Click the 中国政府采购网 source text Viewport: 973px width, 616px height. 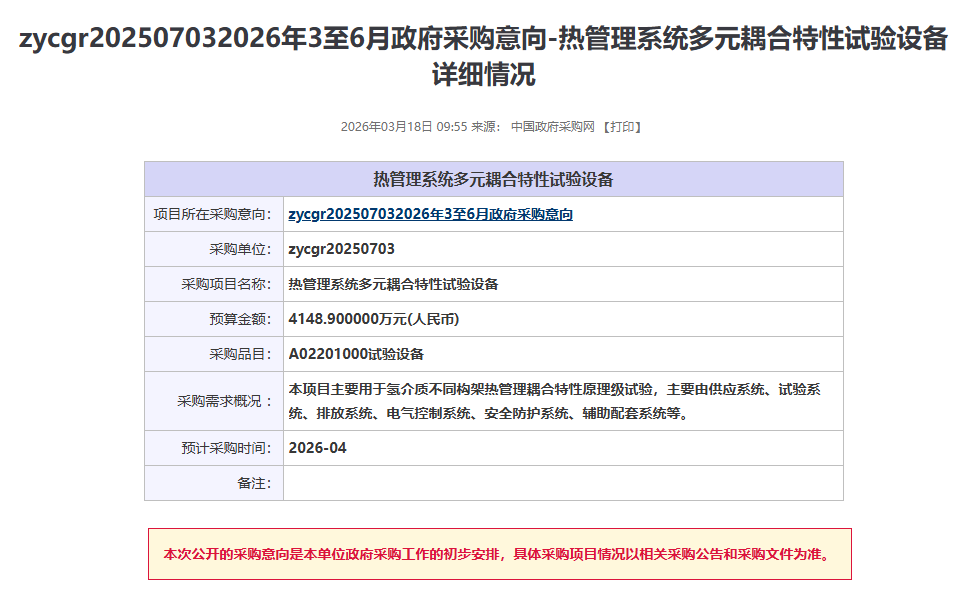click(x=552, y=127)
